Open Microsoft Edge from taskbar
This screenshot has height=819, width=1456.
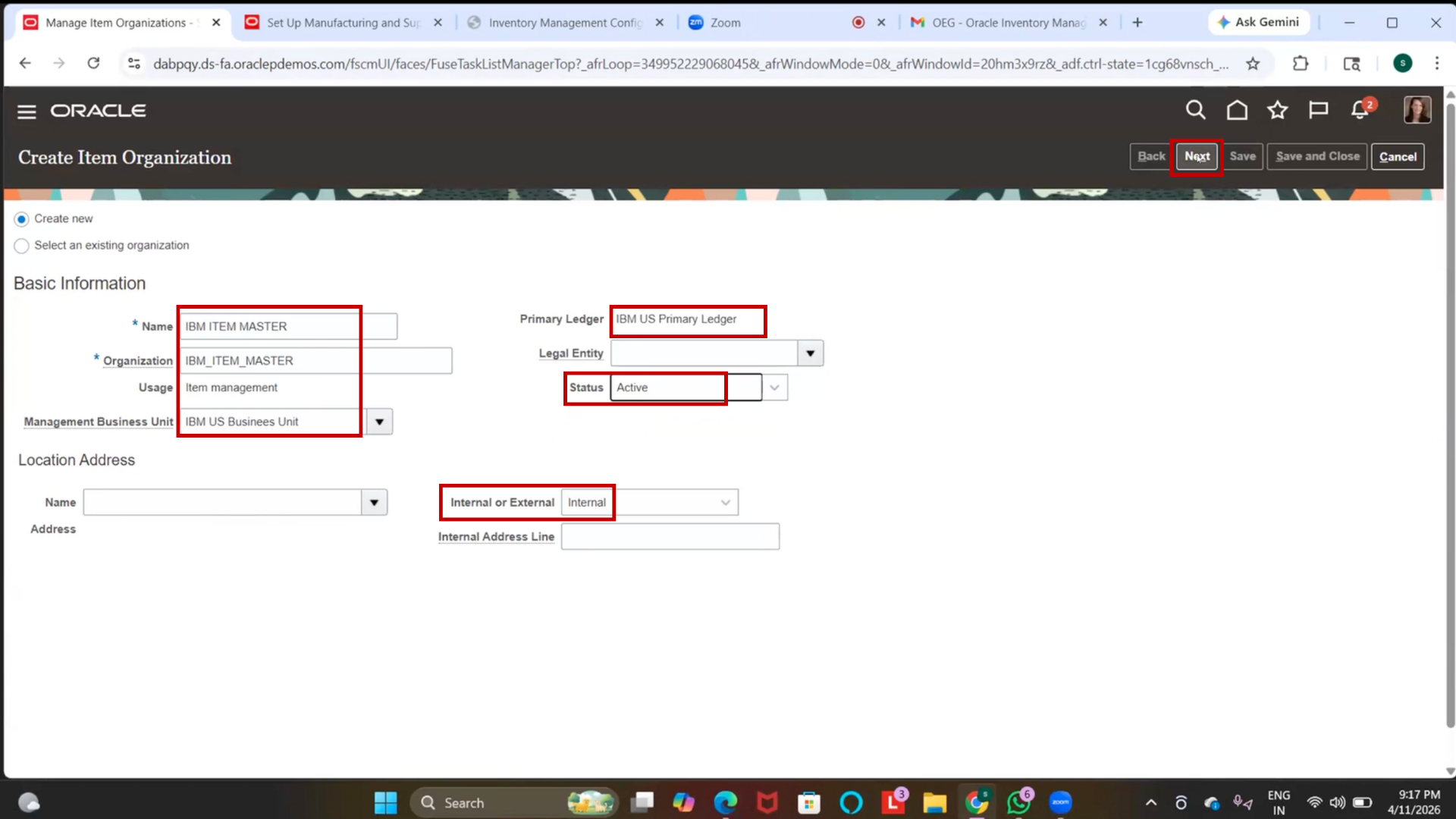[725, 802]
